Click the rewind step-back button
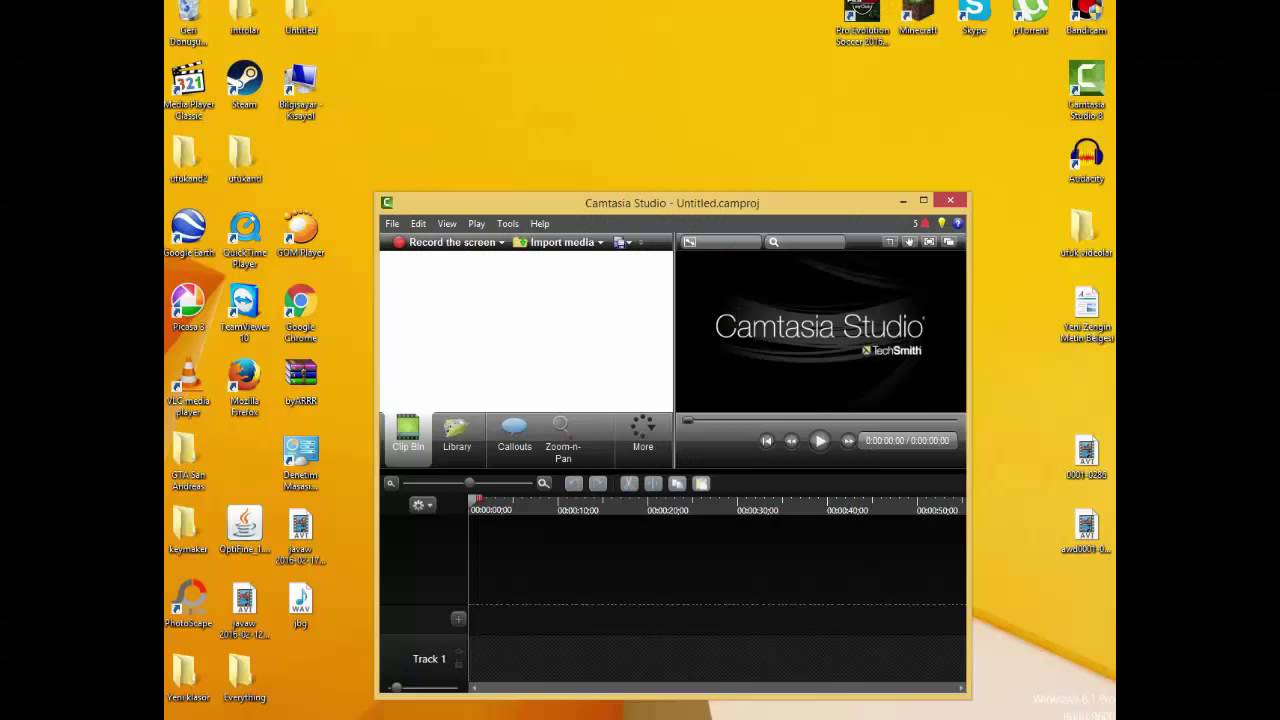 point(792,441)
